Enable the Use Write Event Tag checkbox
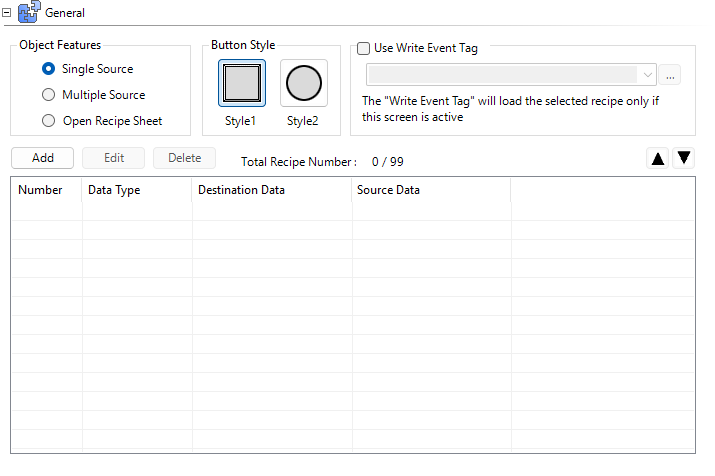This screenshot has height=476, width=715. point(363,48)
